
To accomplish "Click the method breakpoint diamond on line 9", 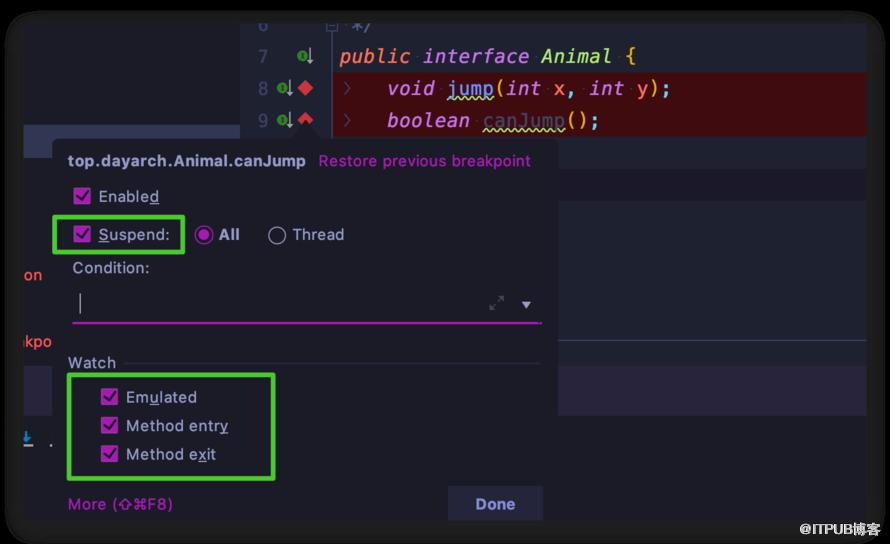I will click(305, 119).
